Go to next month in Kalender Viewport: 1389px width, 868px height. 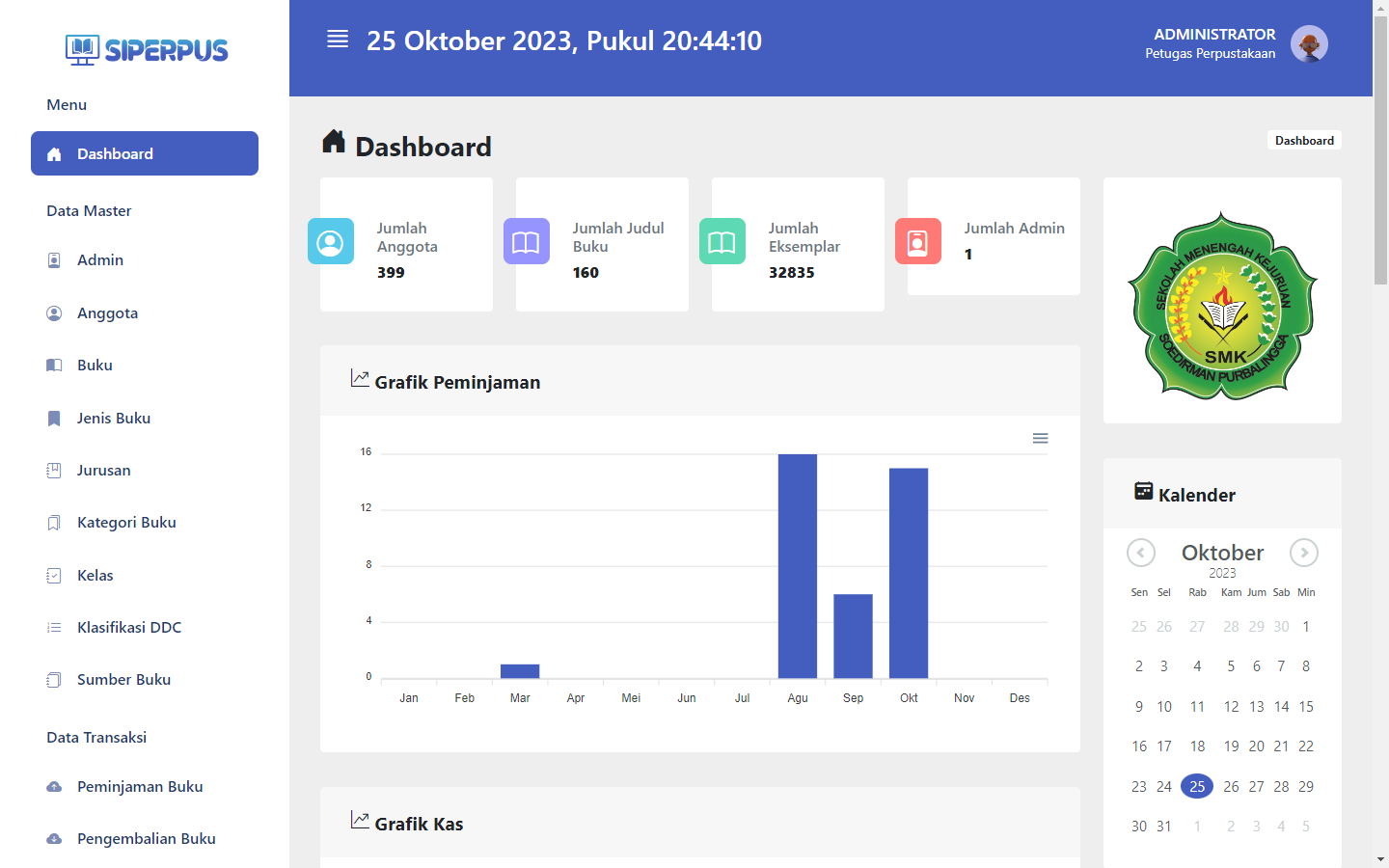pos(1304,553)
